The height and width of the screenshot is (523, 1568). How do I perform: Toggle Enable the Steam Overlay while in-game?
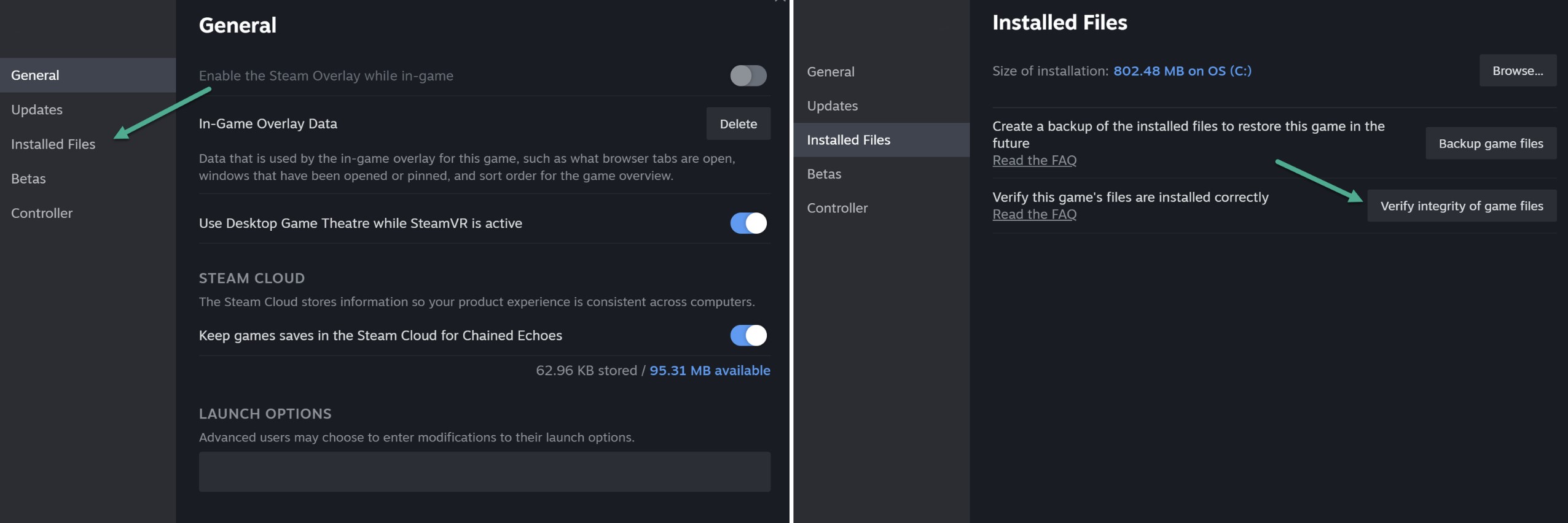coord(748,76)
